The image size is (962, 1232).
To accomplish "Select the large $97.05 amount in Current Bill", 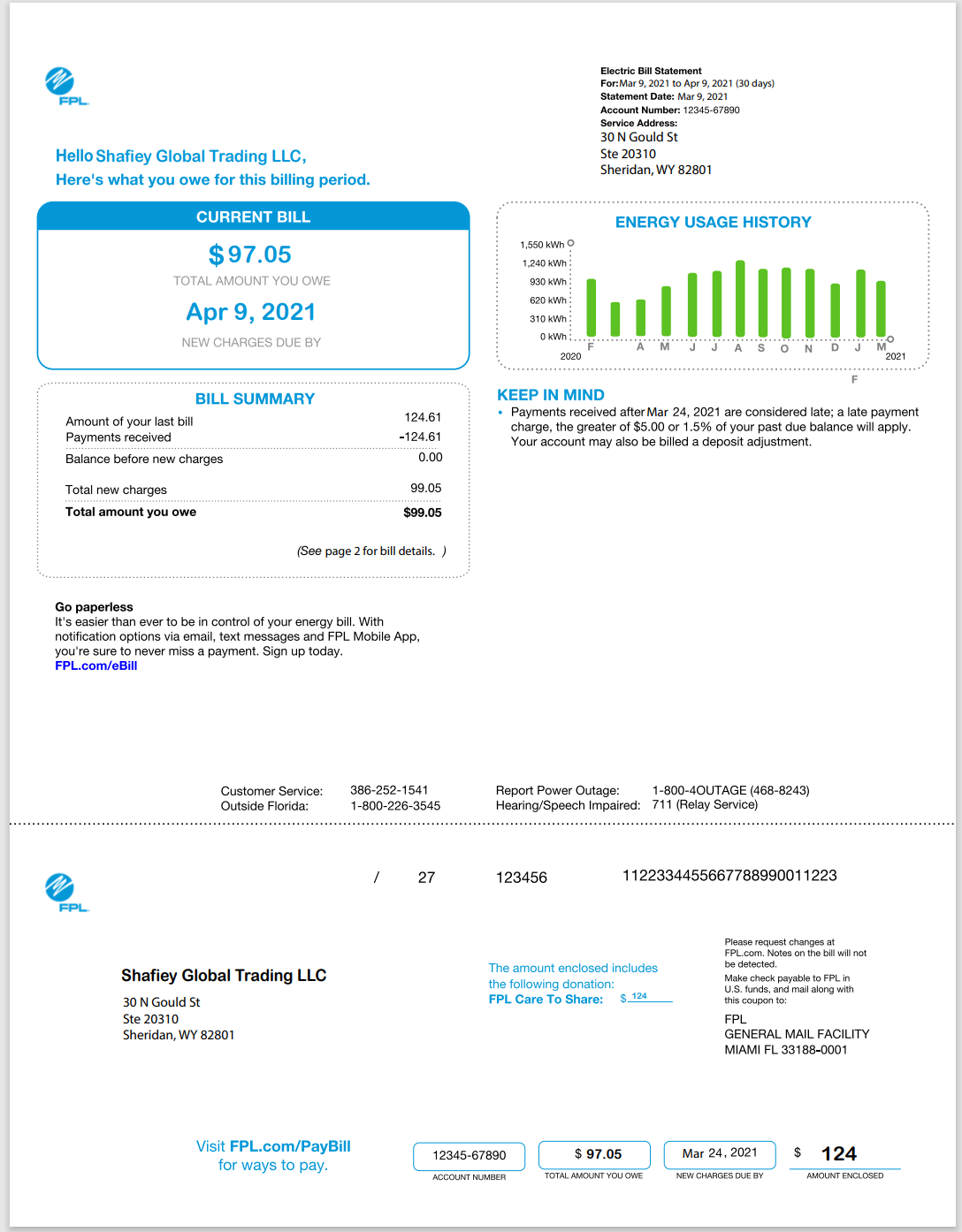I will tap(250, 255).
